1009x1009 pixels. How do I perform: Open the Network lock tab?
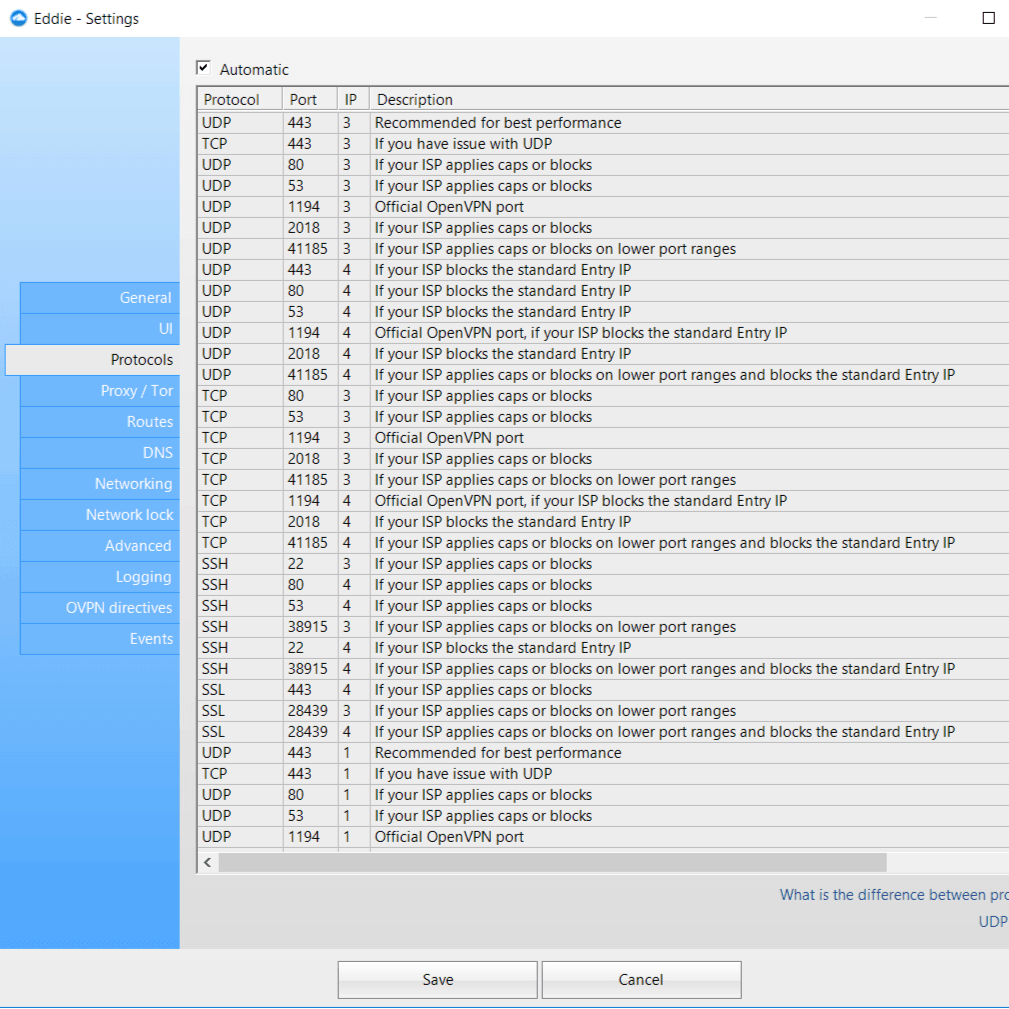click(x=100, y=515)
